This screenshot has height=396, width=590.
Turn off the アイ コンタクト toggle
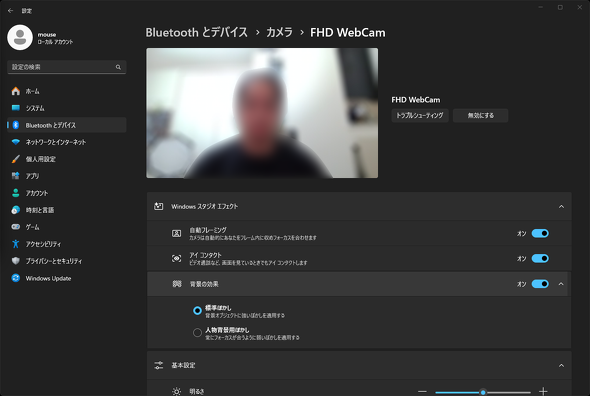[x=540, y=258]
